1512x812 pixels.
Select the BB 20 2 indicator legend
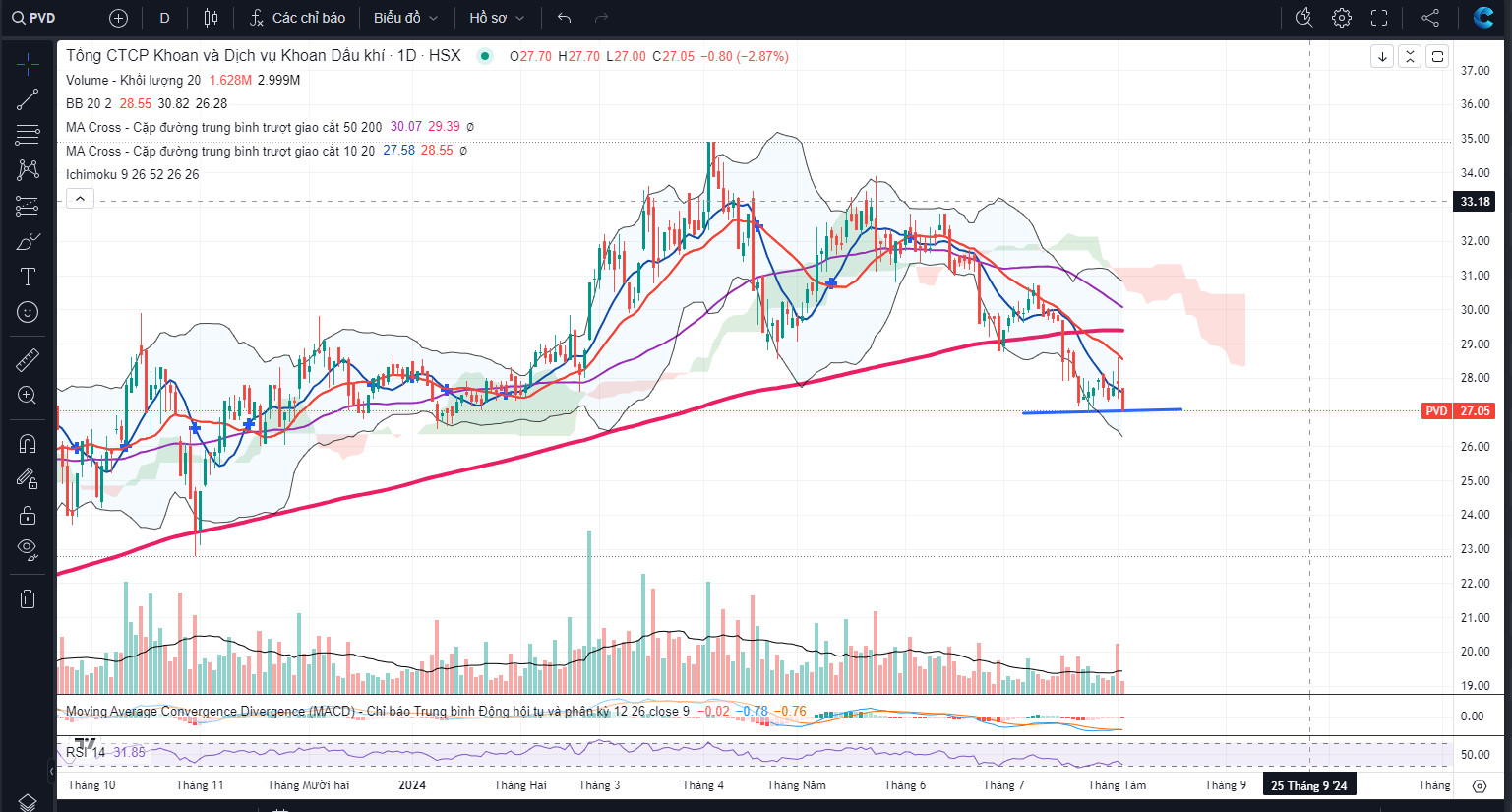(89, 103)
